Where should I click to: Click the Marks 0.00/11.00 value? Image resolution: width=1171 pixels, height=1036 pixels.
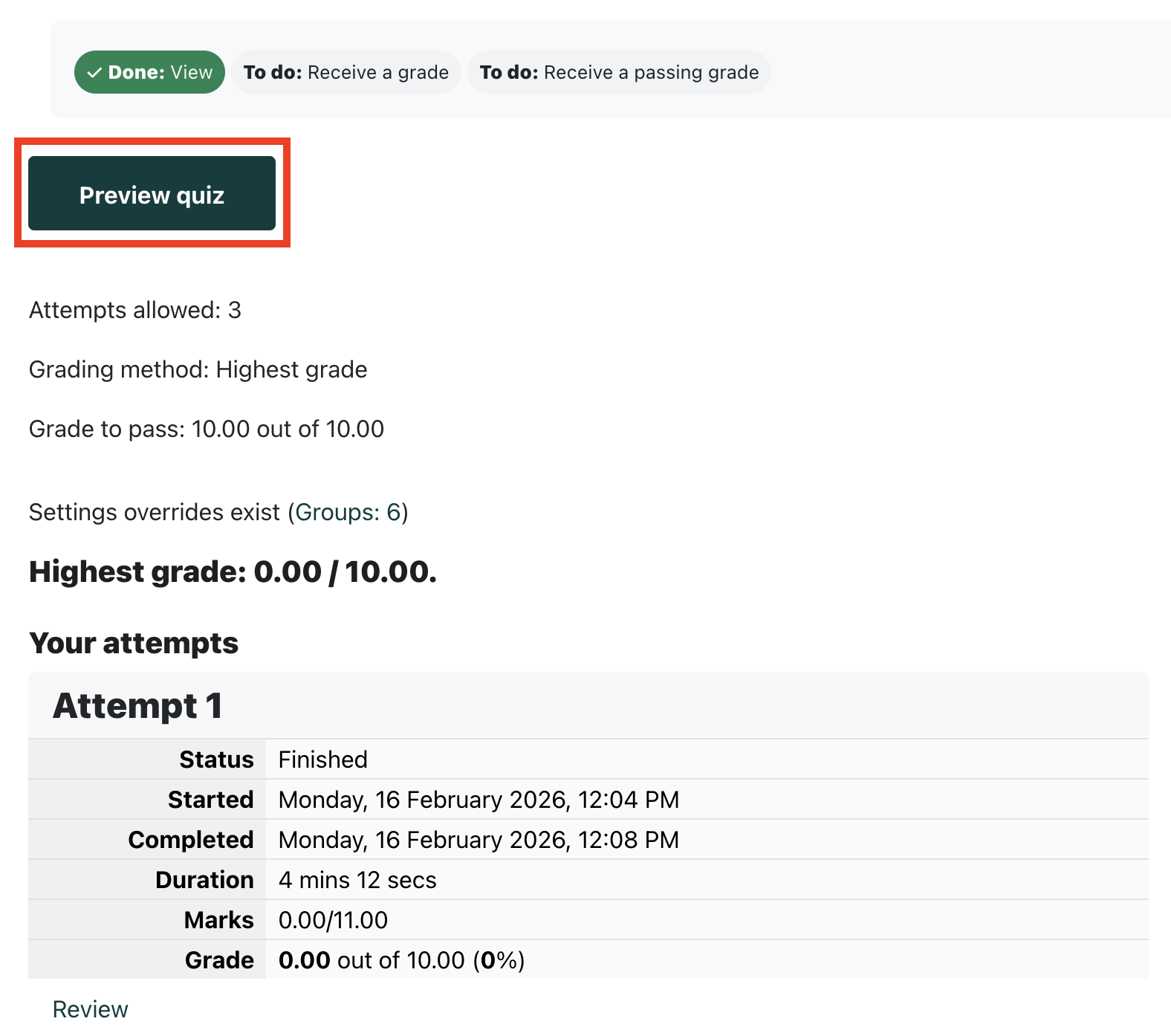click(x=333, y=920)
